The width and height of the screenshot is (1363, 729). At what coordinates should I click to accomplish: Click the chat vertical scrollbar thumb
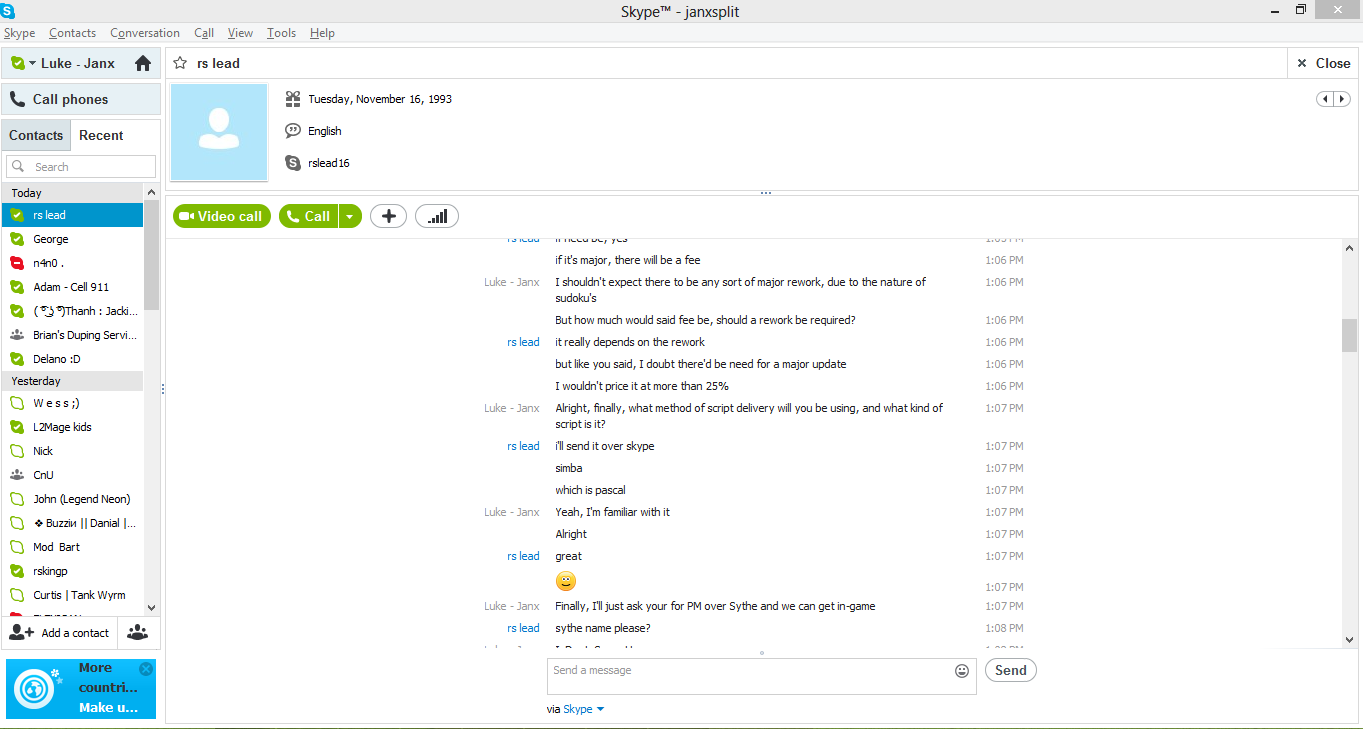click(1350, 335)
